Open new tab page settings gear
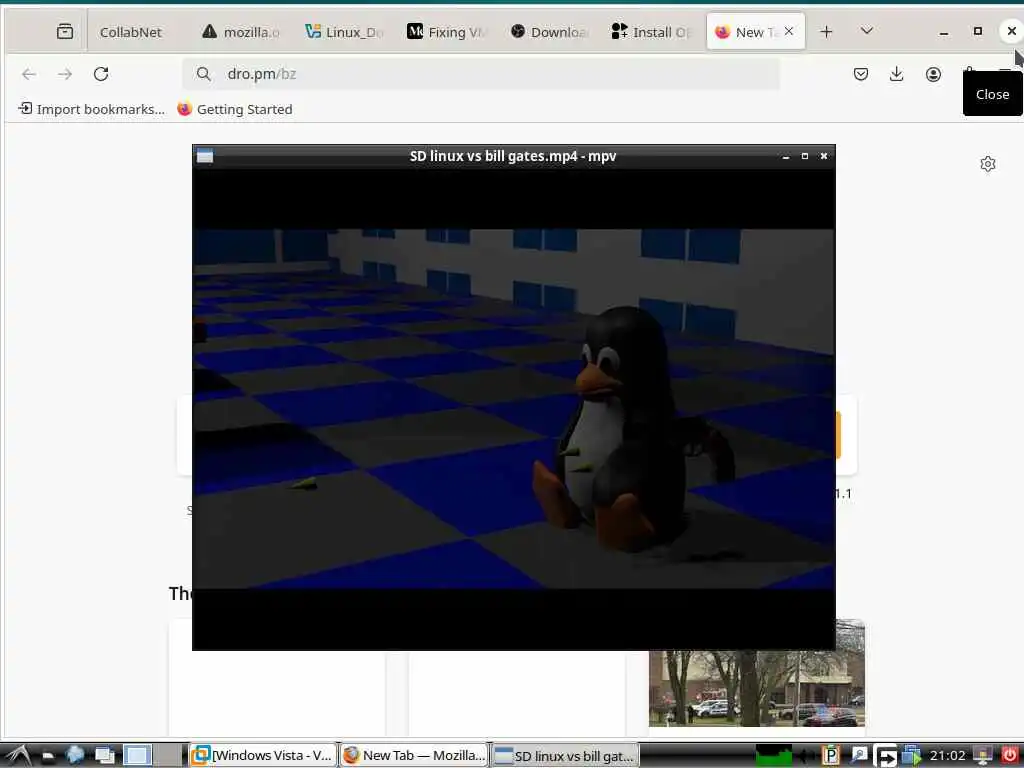 (x=987, y=164)
